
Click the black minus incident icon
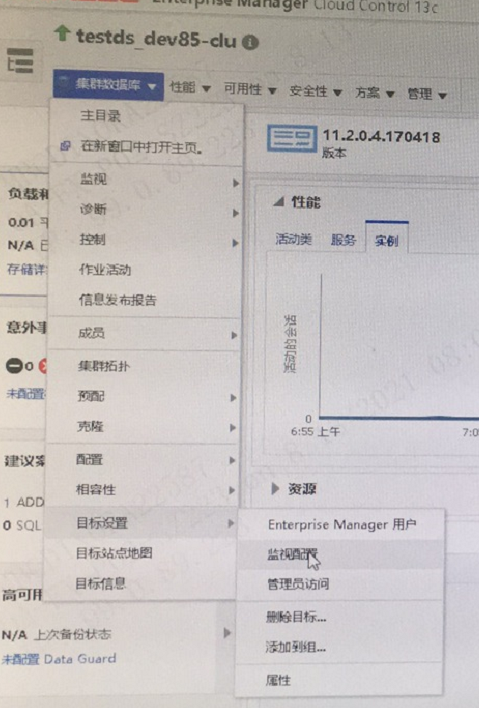point(14,365)
